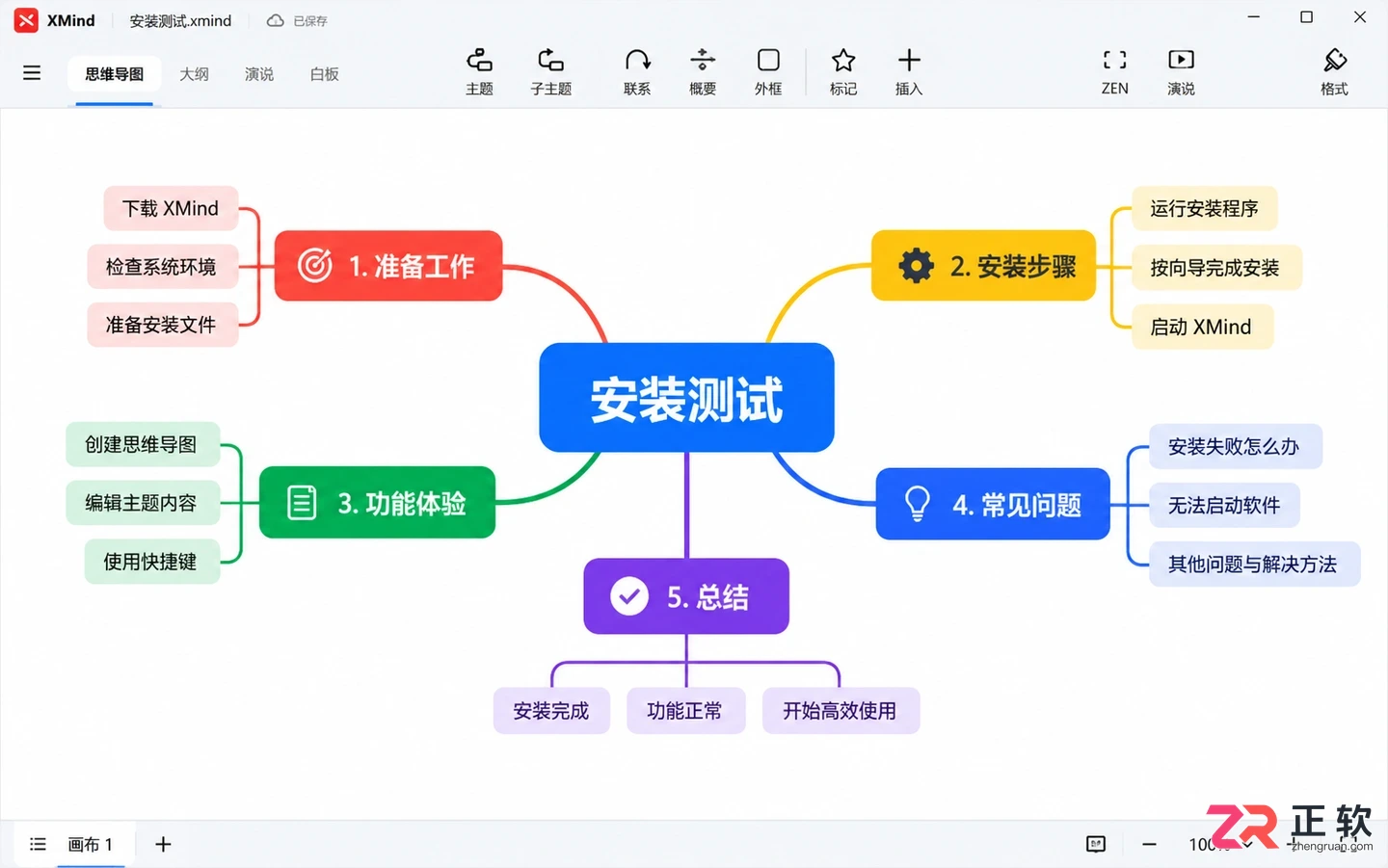Select subtopic 开始高效使用
Image resolution: width=1388 pixels, height=868 pixels.
coord(841,710)
